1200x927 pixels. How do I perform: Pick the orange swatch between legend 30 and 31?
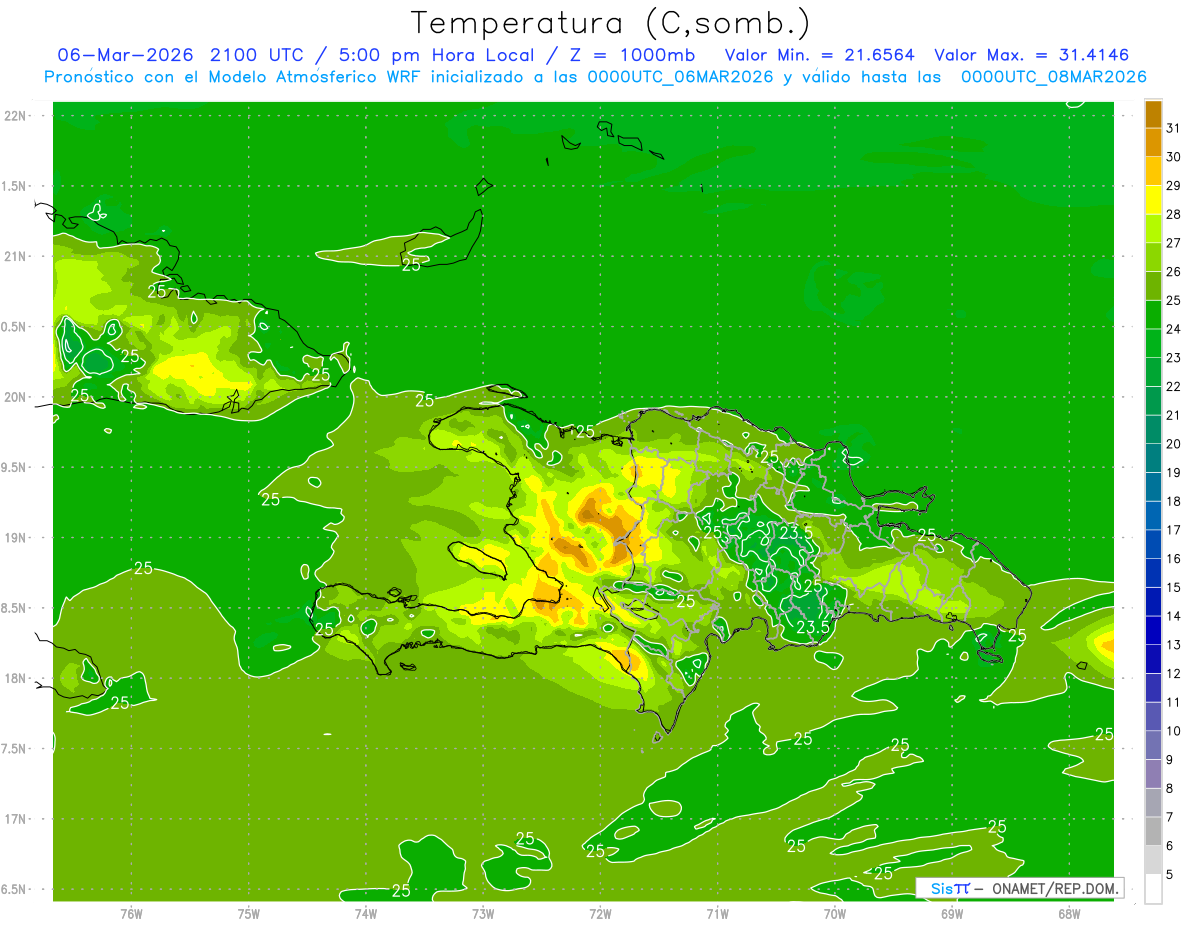click(1153, 142)
